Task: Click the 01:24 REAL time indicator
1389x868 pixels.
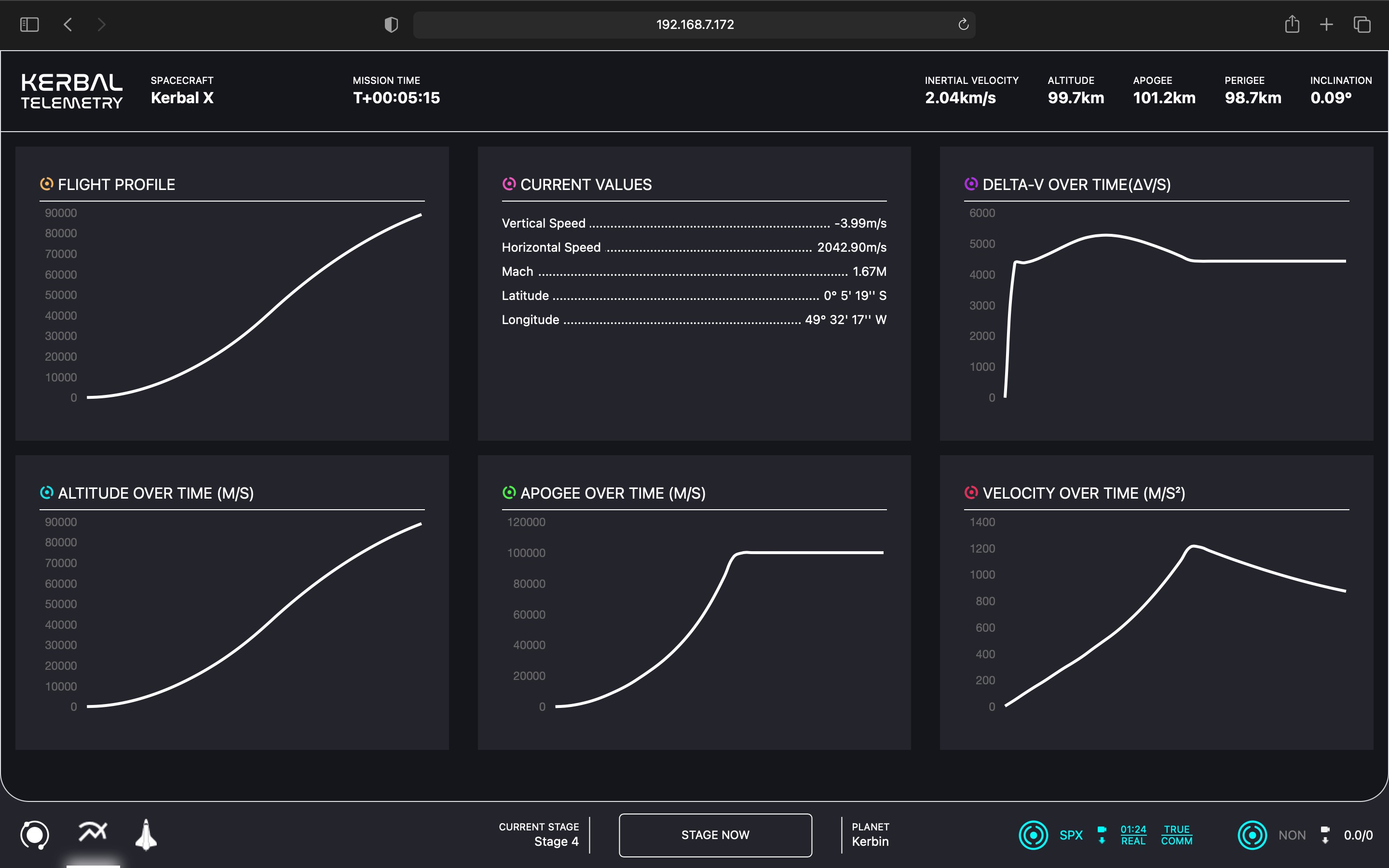Action: tap(1133, 835)
